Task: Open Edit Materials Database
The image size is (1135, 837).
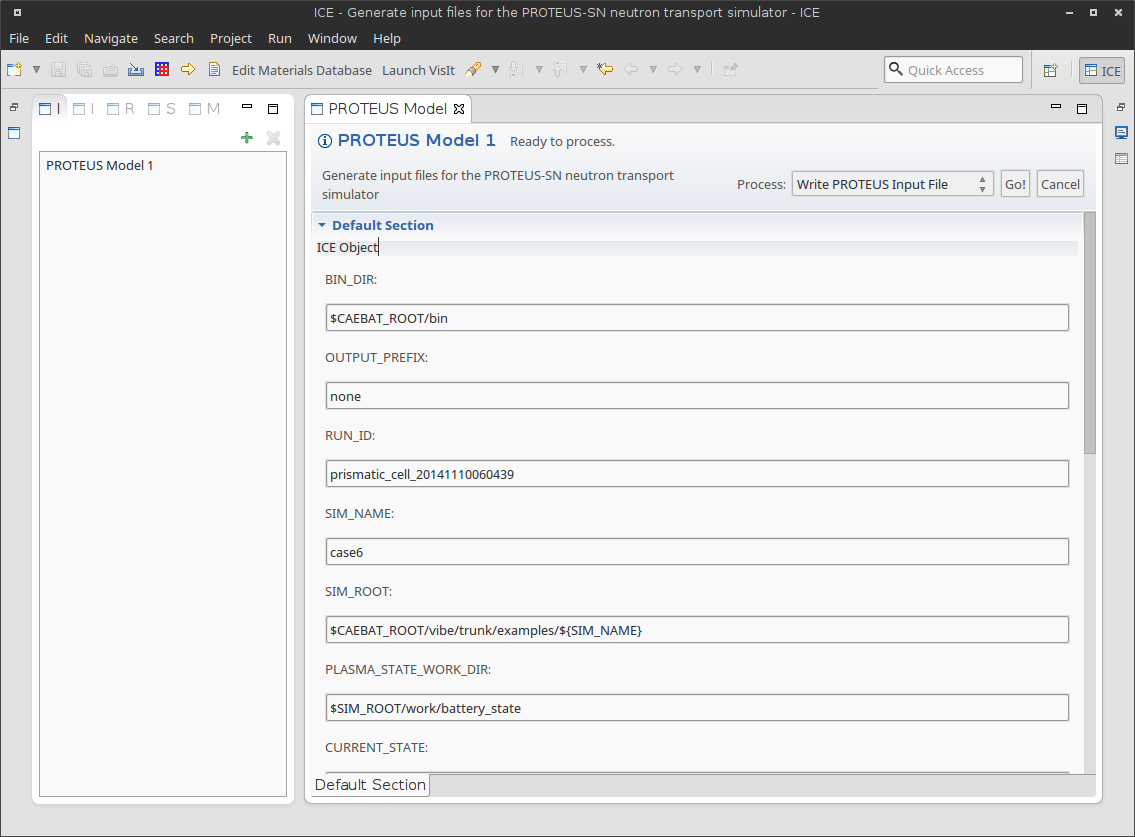Action: tap(302, 70)
